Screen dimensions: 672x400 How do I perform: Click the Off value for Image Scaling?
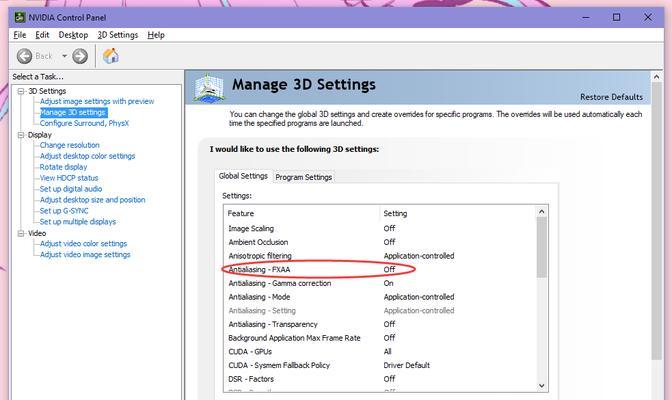[x=389, y=229]
